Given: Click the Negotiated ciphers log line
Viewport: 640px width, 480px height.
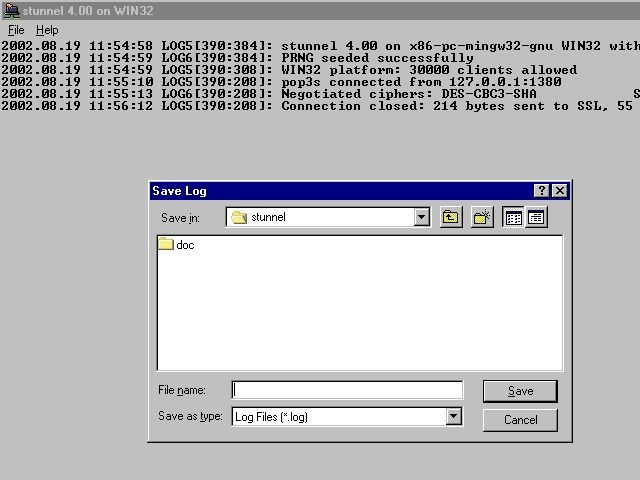Looking at the screenshot, I should point(320,94).
